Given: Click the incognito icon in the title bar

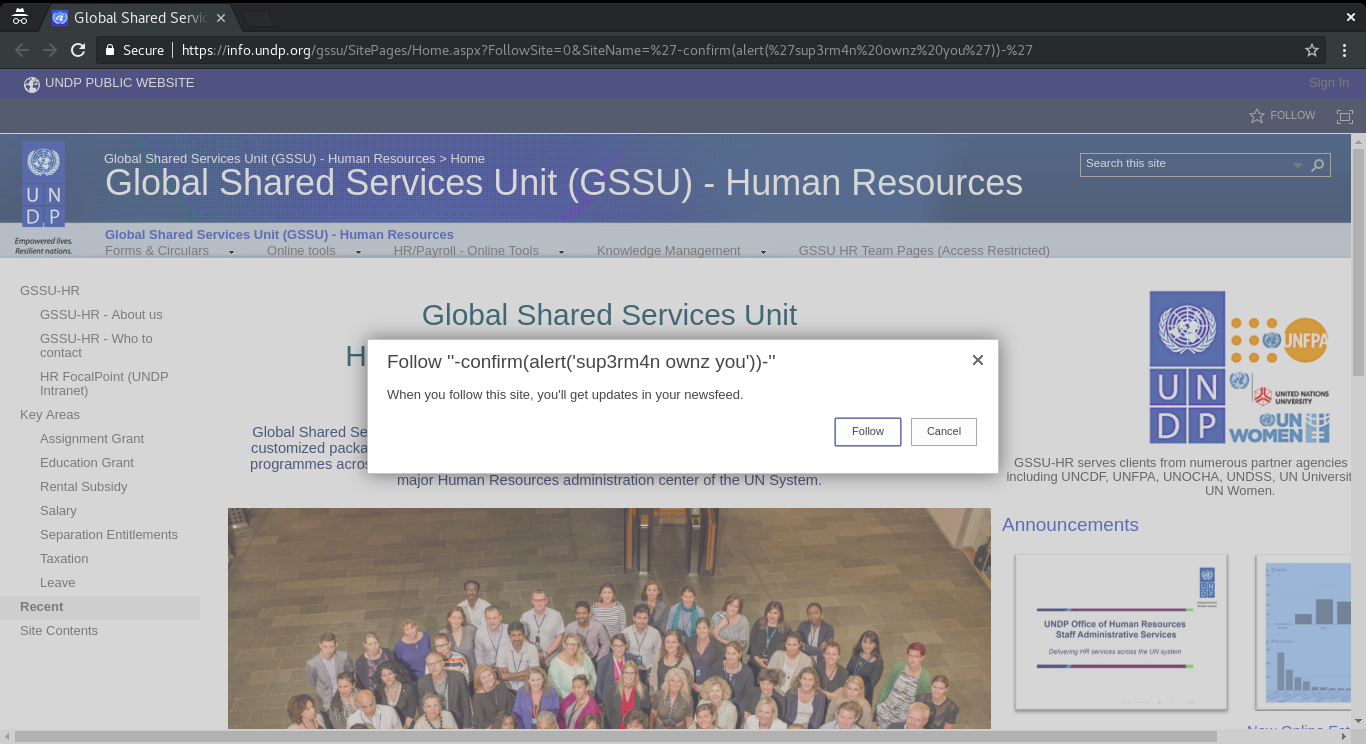Looking at the screenshot, I should (20, 17).
